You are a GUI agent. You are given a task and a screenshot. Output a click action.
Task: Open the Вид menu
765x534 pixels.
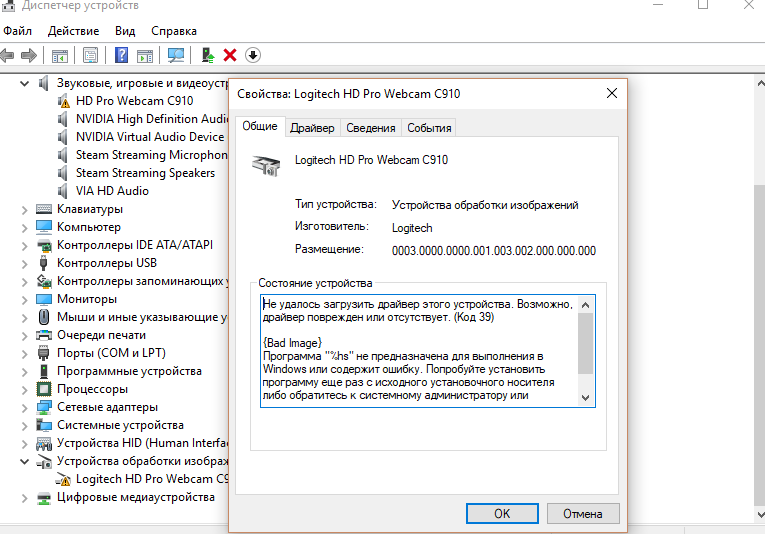coord(125,31)
